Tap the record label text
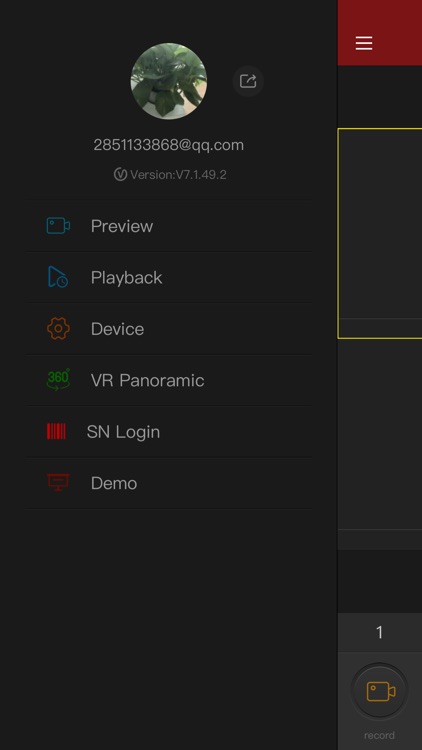Screen dimensions: 422x750 click(379, 735)
